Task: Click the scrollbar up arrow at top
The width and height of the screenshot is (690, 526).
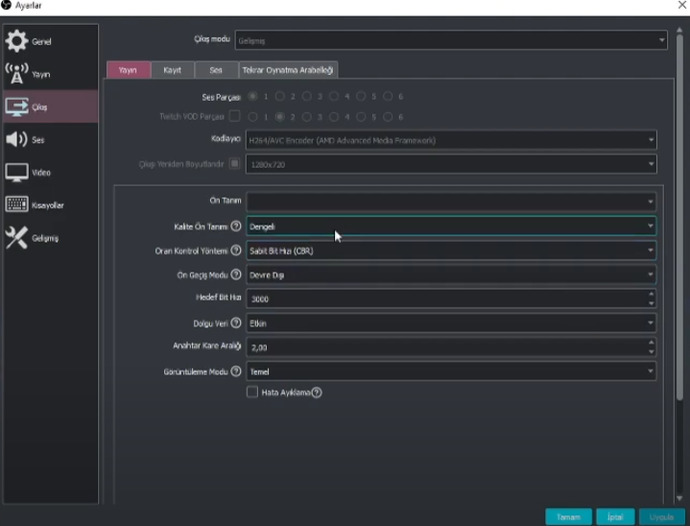Action: click(679, 30)
